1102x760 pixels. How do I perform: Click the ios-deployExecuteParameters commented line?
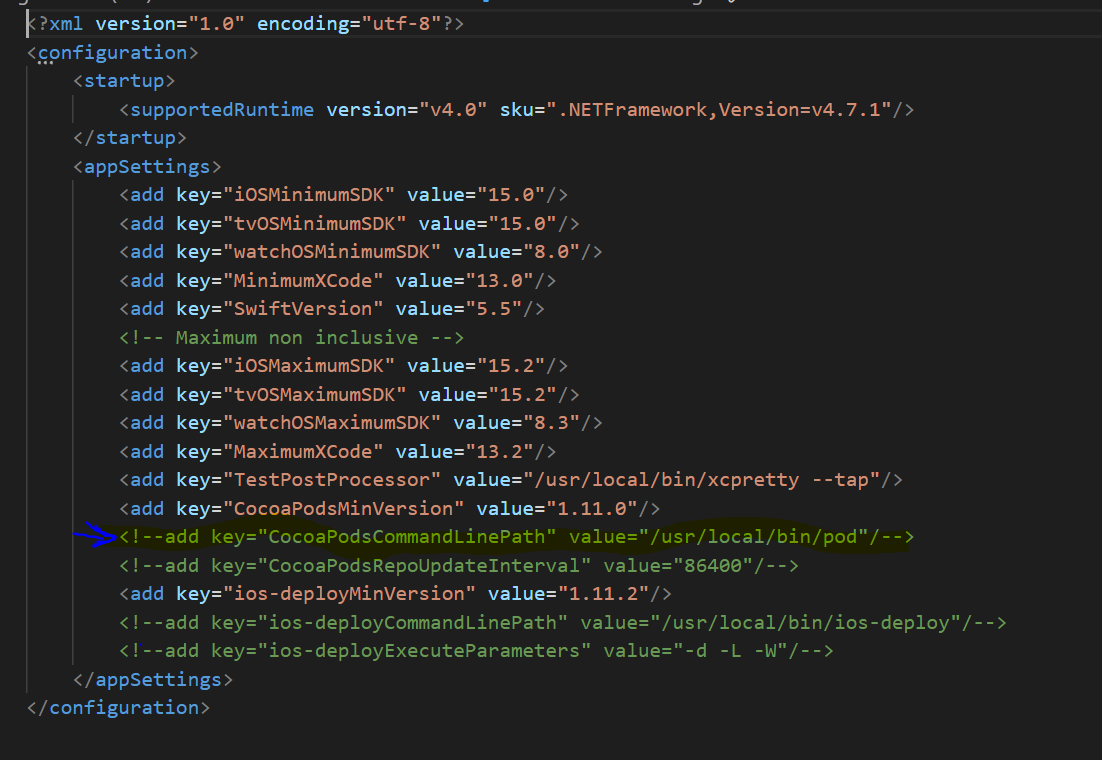click(x=476, y=651)
